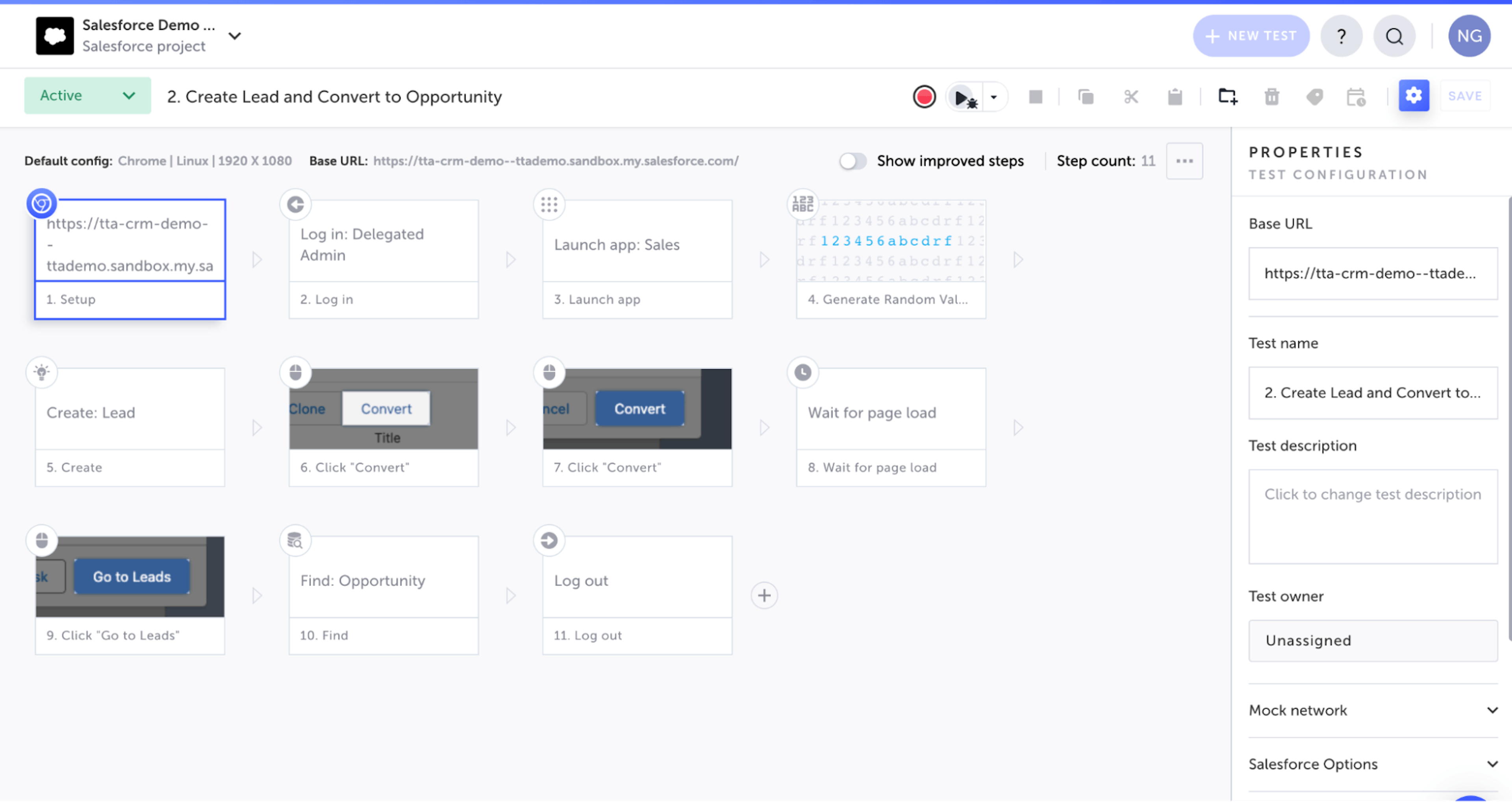1512x802 pixels.
Task: Click the play and debug icon
Action: click(x=963, y=97)
